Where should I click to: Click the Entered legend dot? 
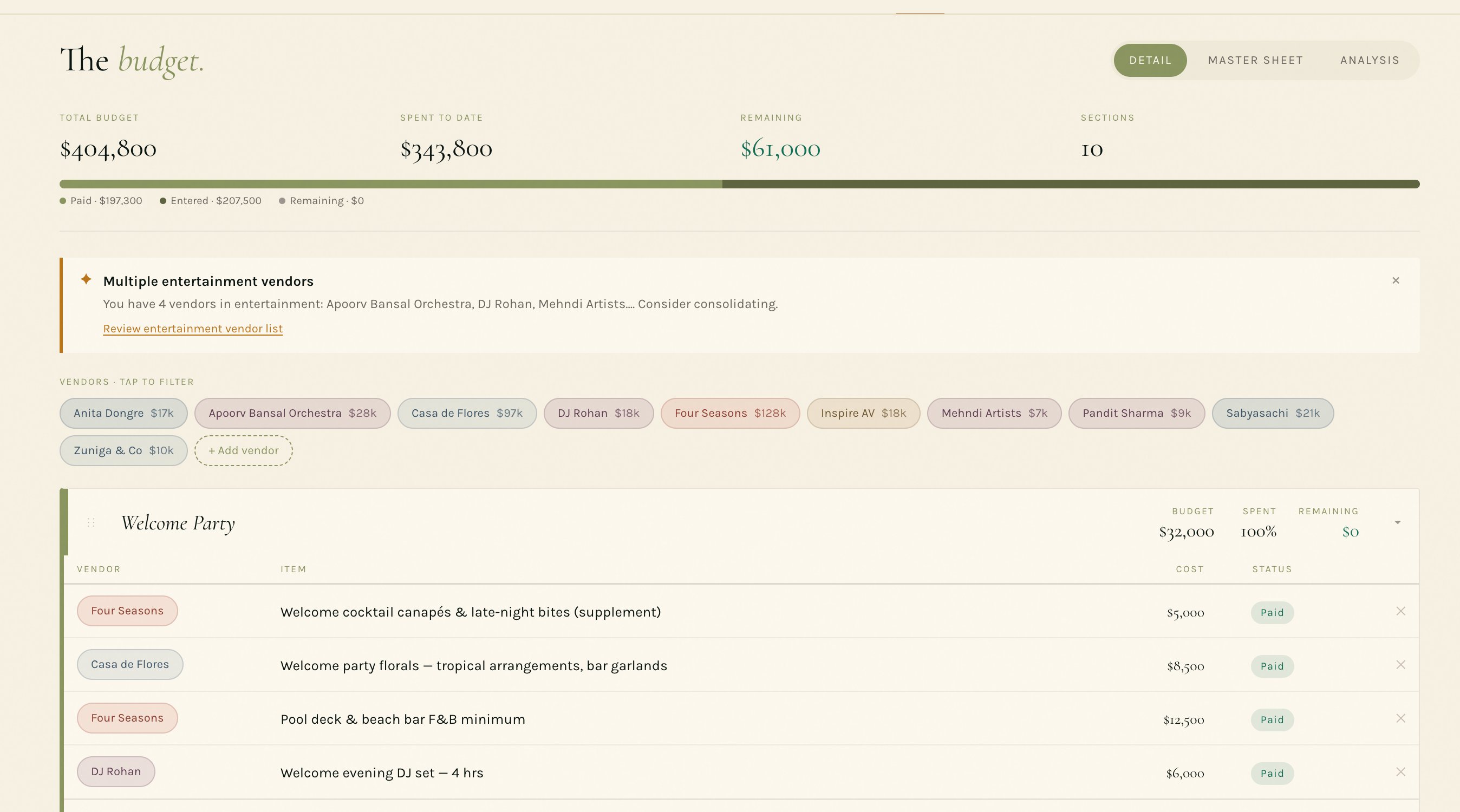point(162,201)
